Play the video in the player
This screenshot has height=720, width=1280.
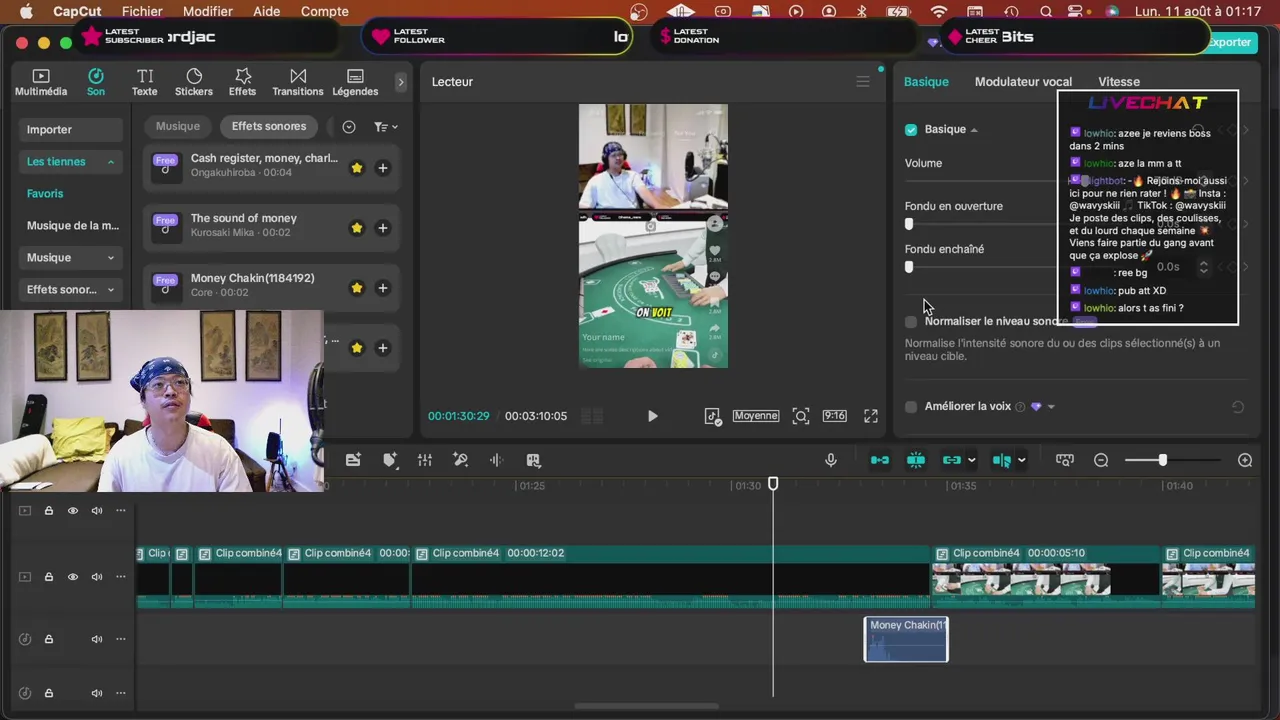(652, 416)
